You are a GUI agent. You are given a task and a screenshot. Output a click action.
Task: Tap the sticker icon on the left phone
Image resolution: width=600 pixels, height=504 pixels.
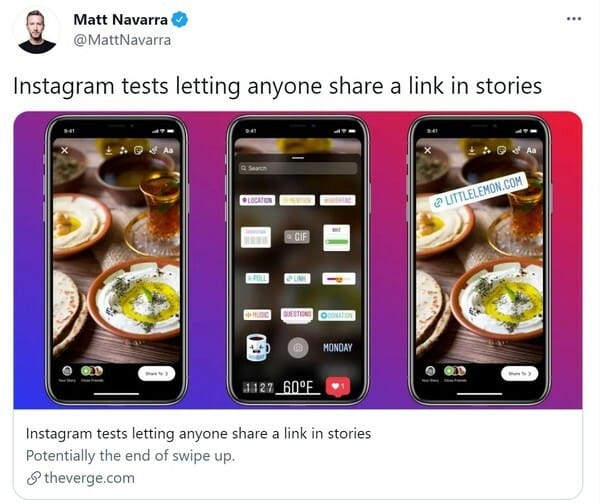pyautogui.click(x=138, y=150)
